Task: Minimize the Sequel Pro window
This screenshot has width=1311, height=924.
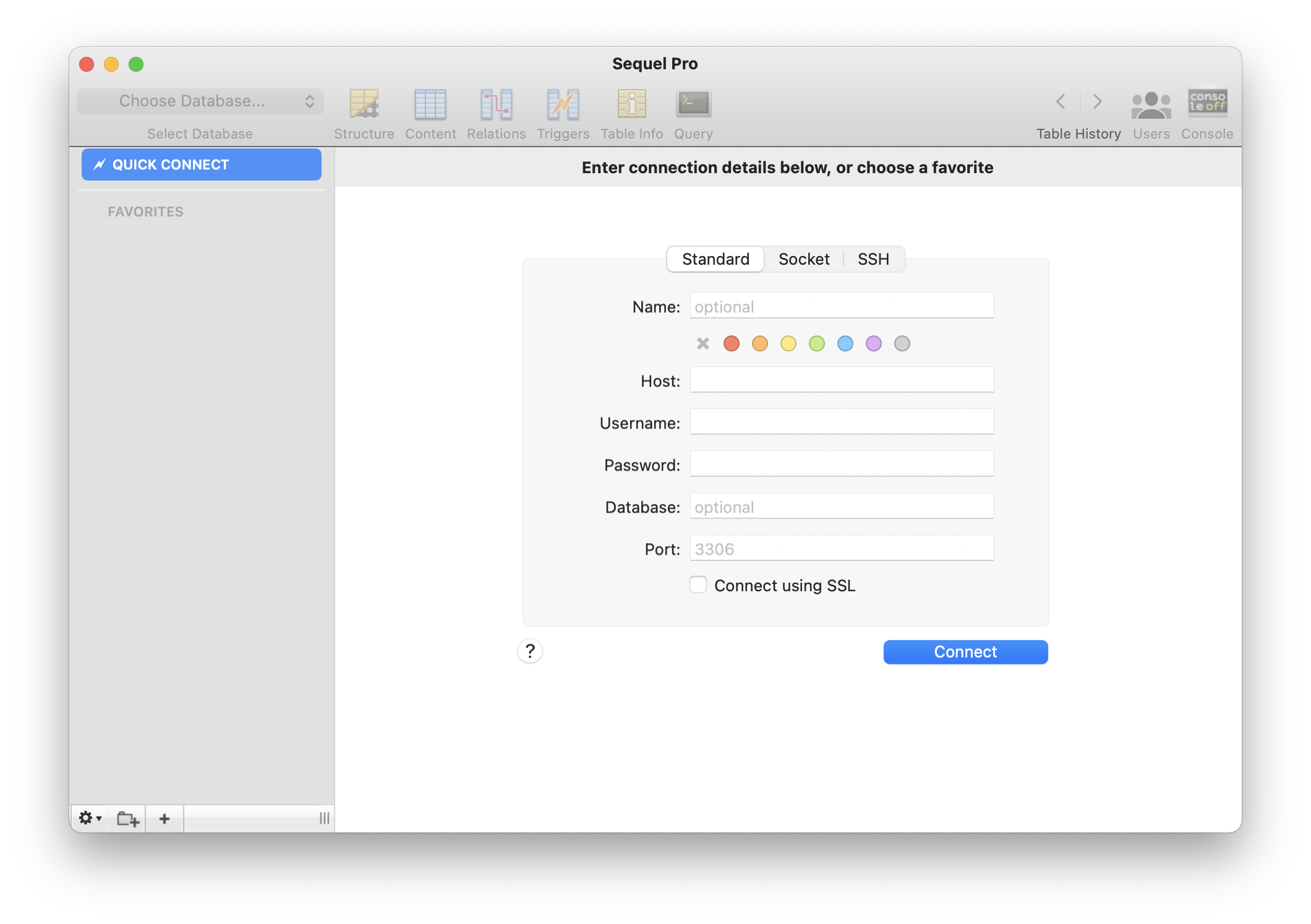Action: pos(111,64)
